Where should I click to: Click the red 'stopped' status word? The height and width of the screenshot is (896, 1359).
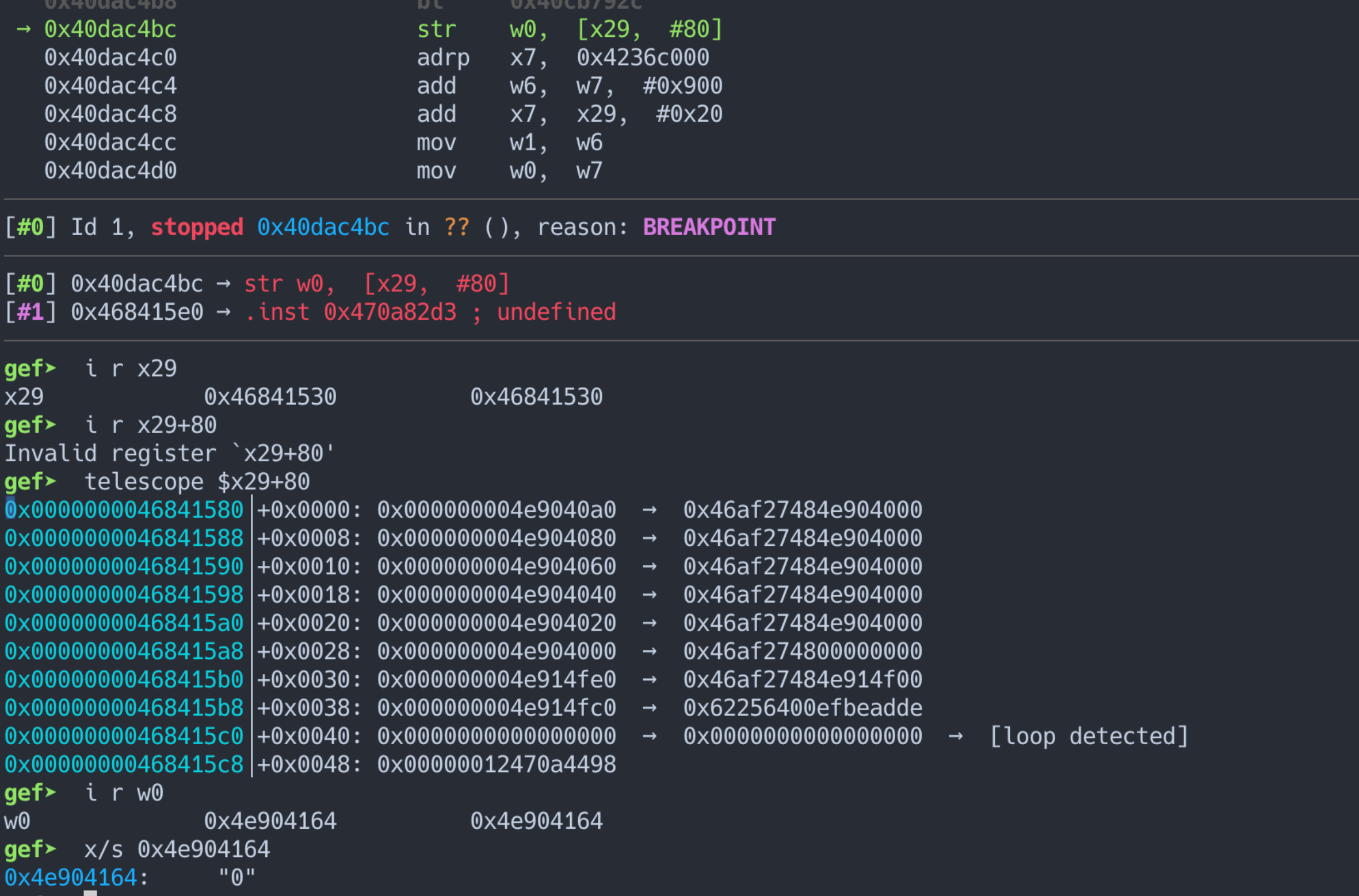pos(197,227)
